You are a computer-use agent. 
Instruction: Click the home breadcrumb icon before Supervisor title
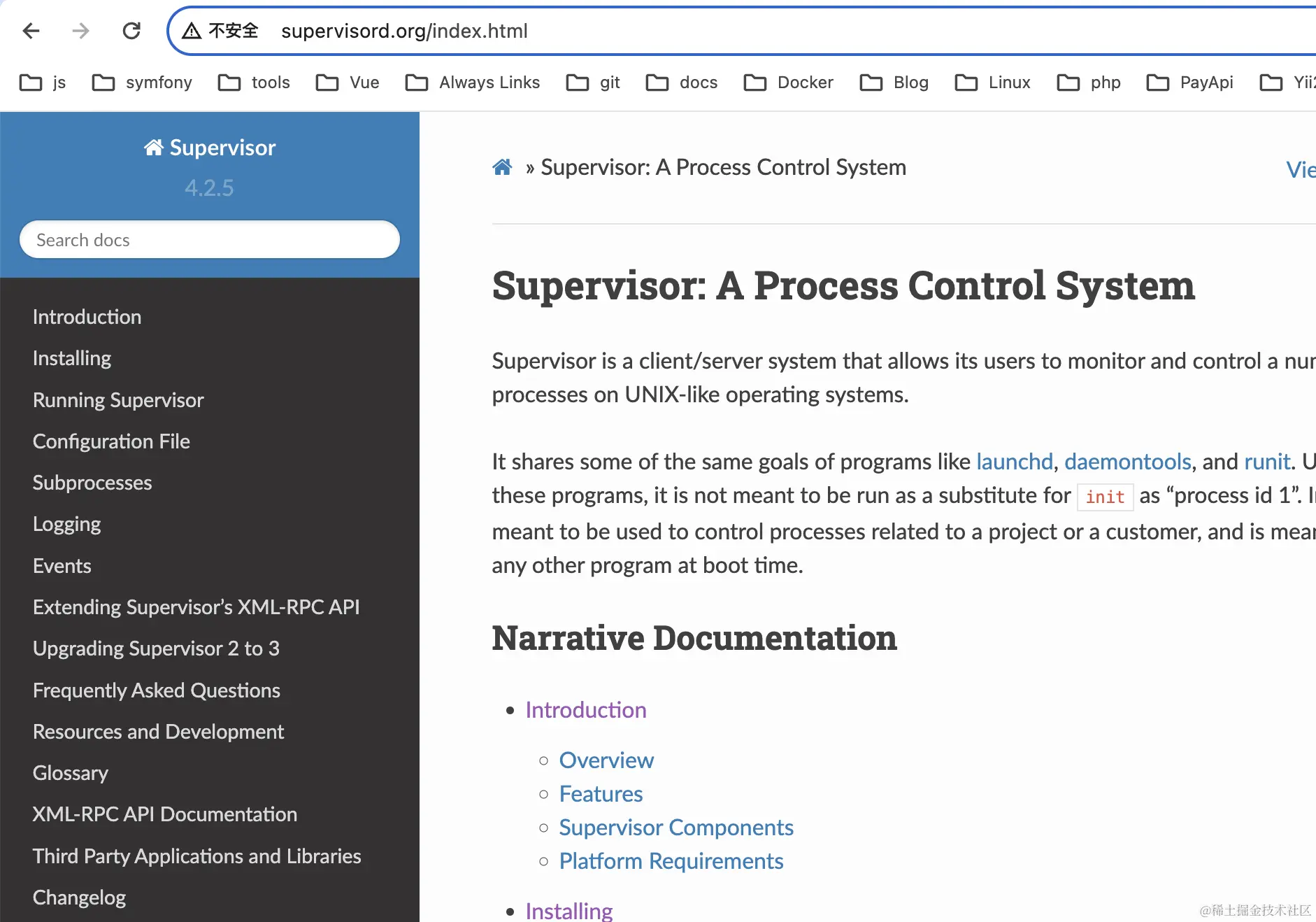(502, 166)
